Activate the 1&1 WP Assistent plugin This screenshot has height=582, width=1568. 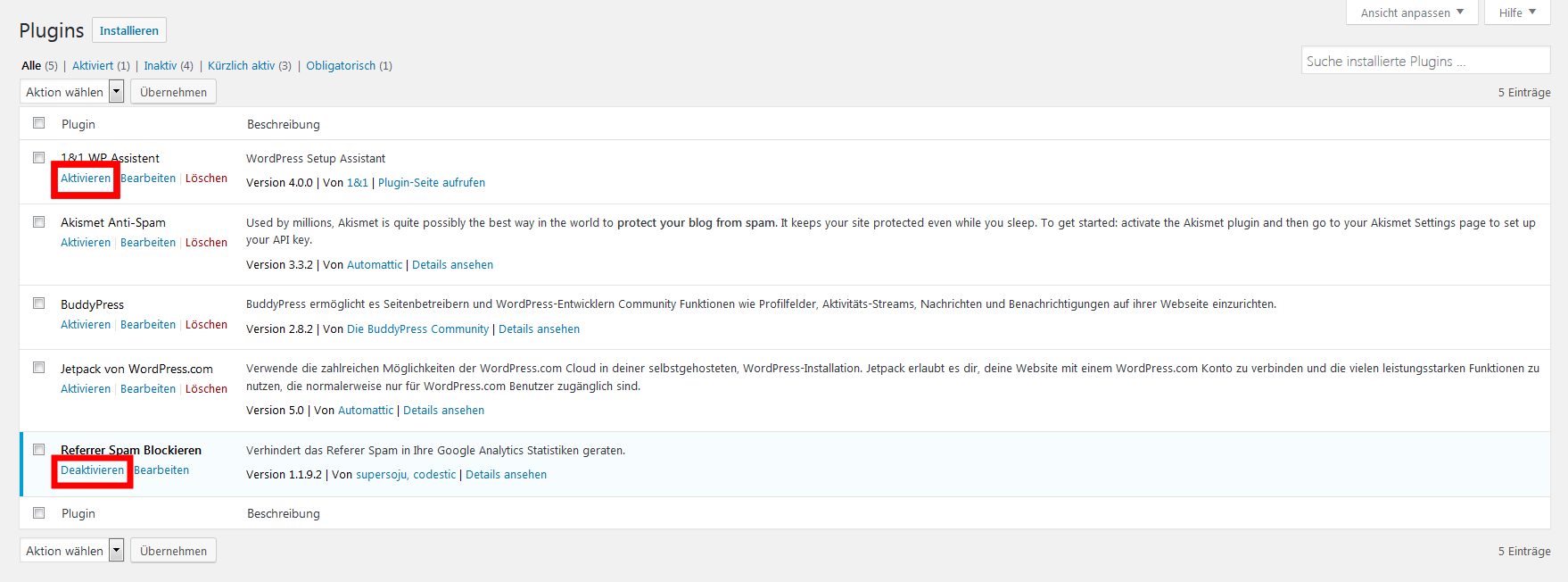click(86, 179)
